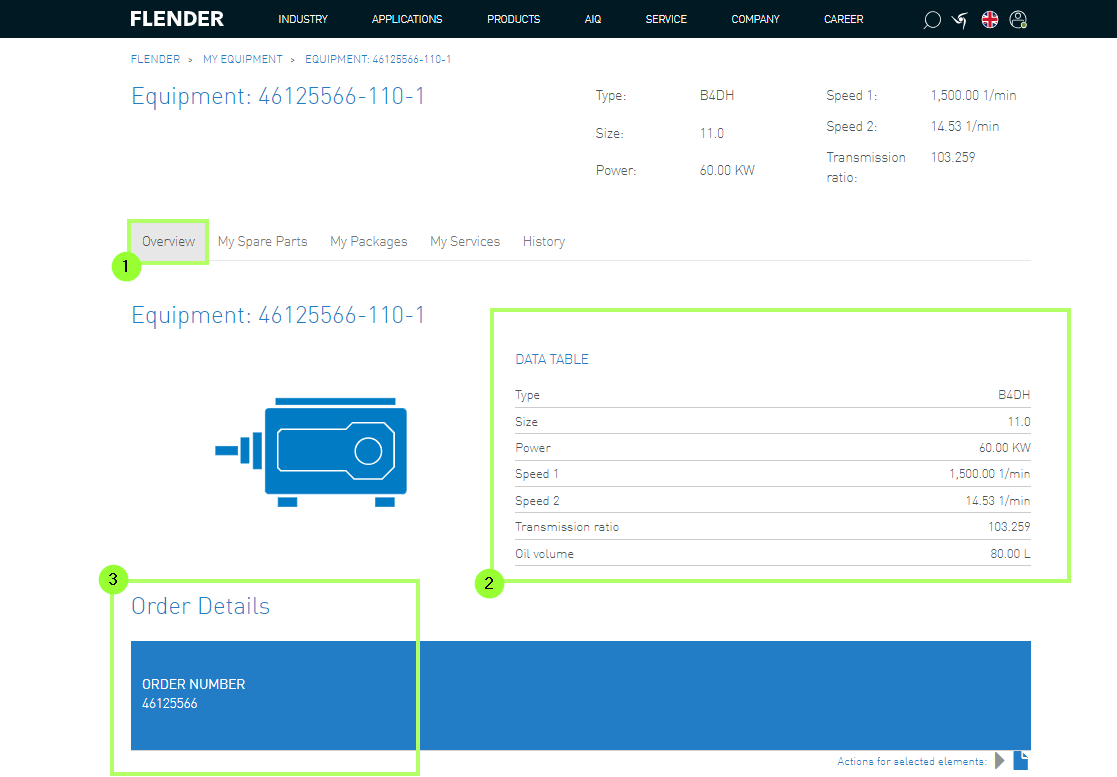
Task: Click Speed 2 value in data table
Action: [997, 501]
